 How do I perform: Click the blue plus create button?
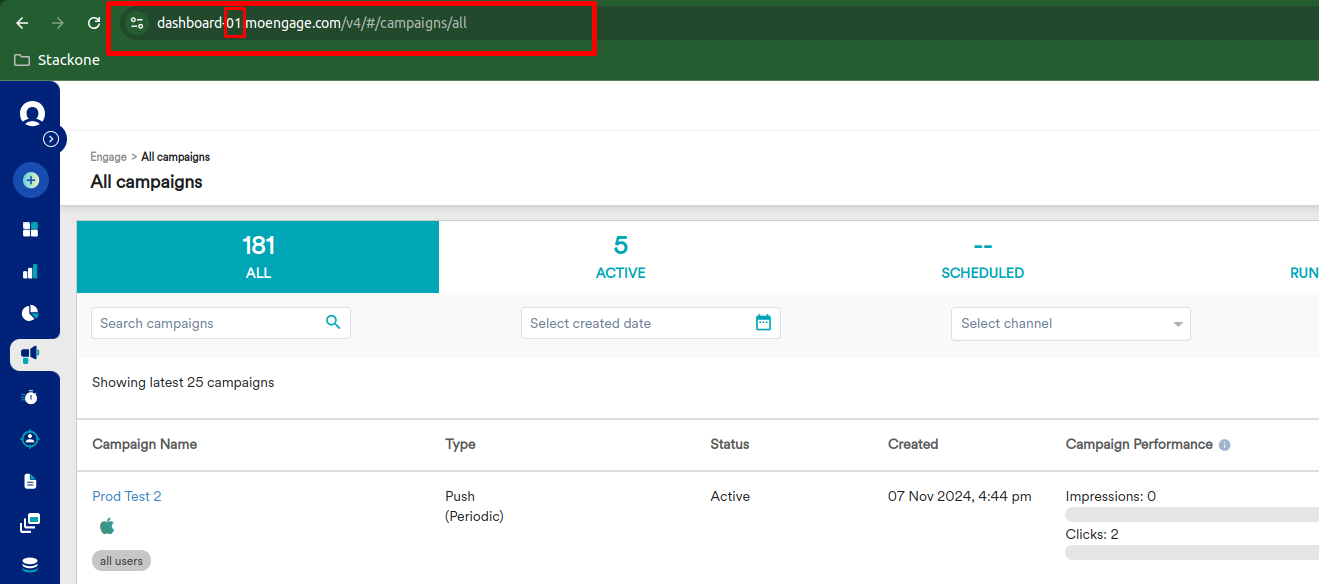coord(31,181)
